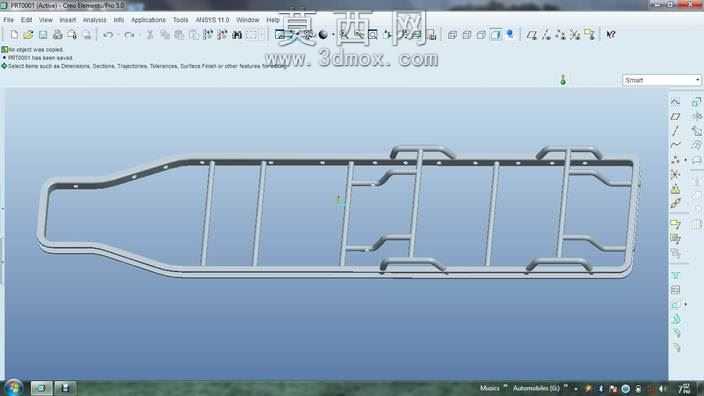Open the Windows Start button
The width and height of the screenshot is (704, 396).
[13, 387]
